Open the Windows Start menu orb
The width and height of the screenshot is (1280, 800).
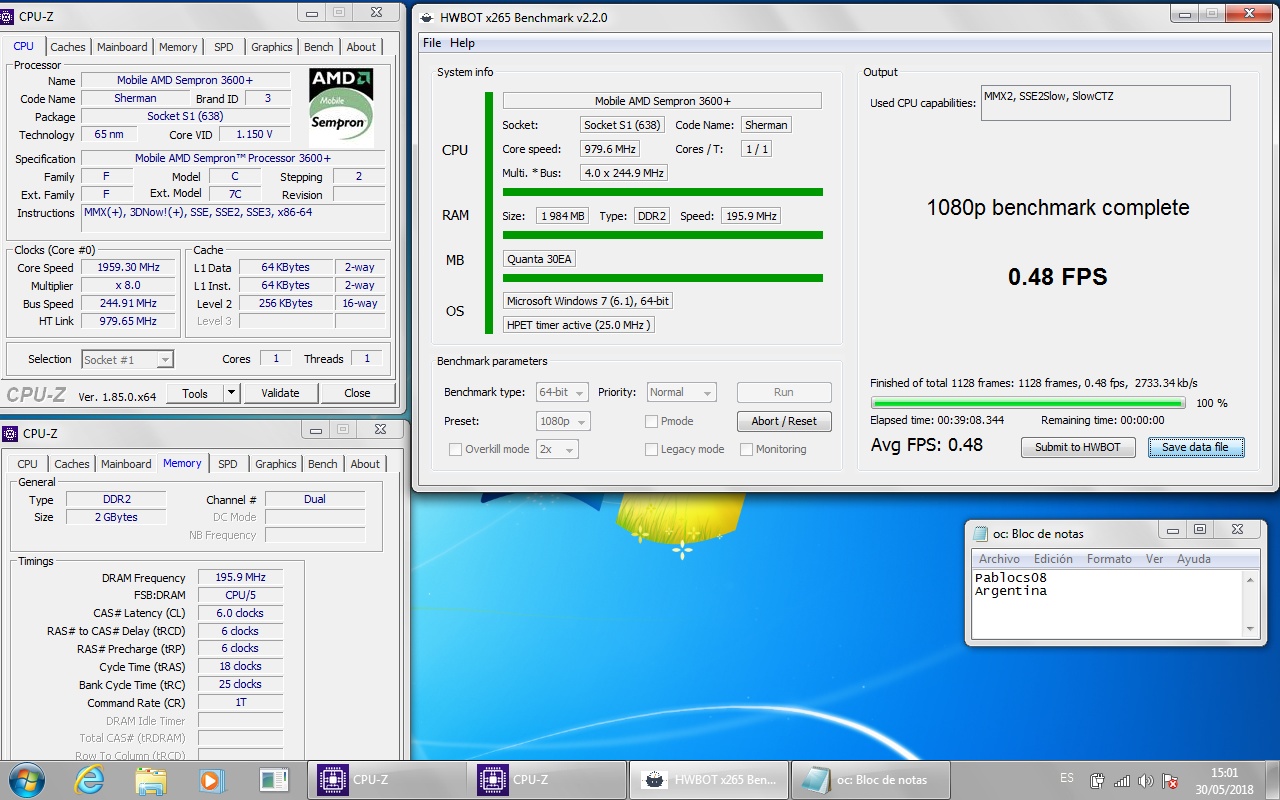click(27, 779)
